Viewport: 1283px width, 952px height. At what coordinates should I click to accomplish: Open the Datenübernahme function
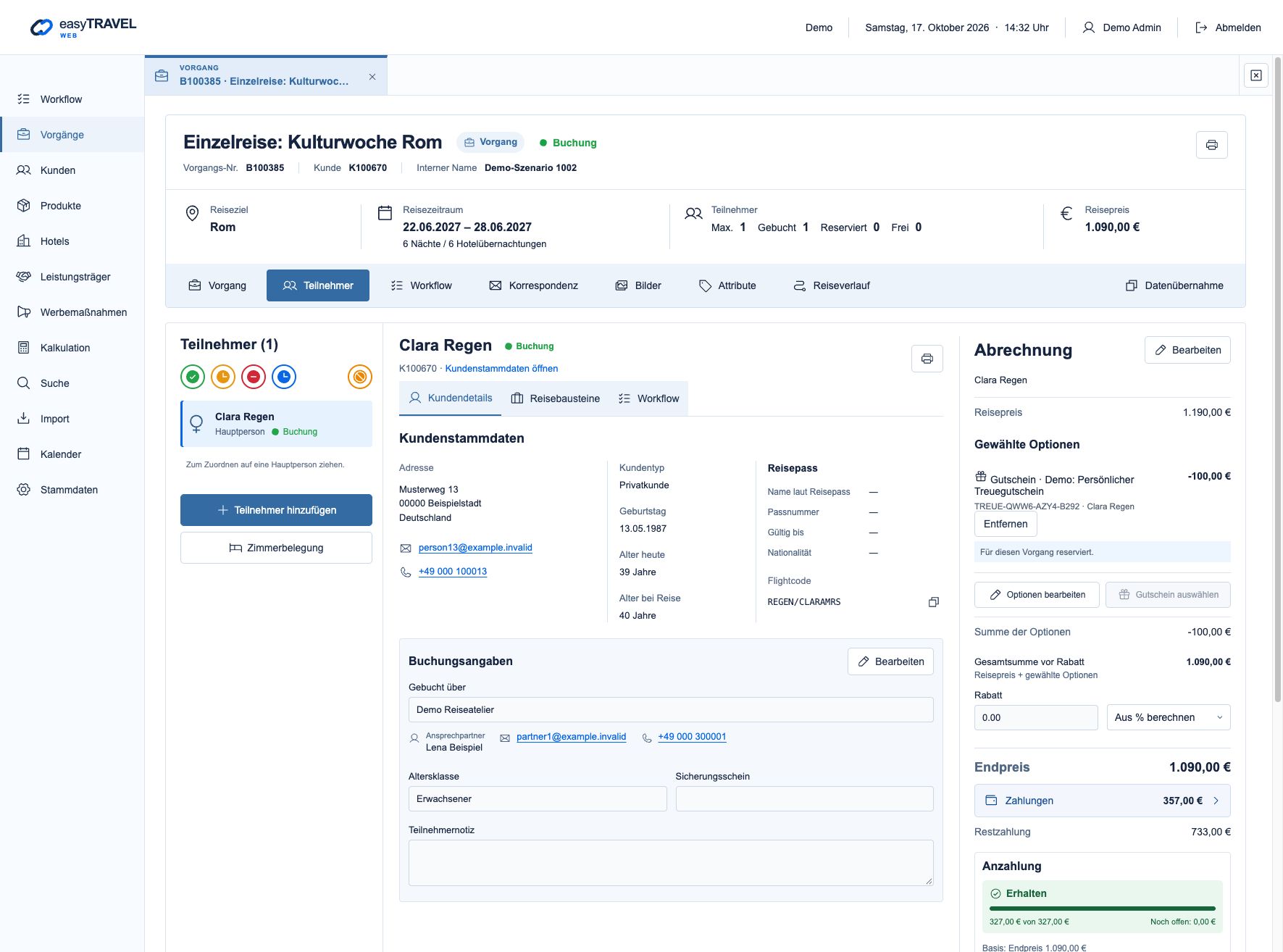[1174, 285]
